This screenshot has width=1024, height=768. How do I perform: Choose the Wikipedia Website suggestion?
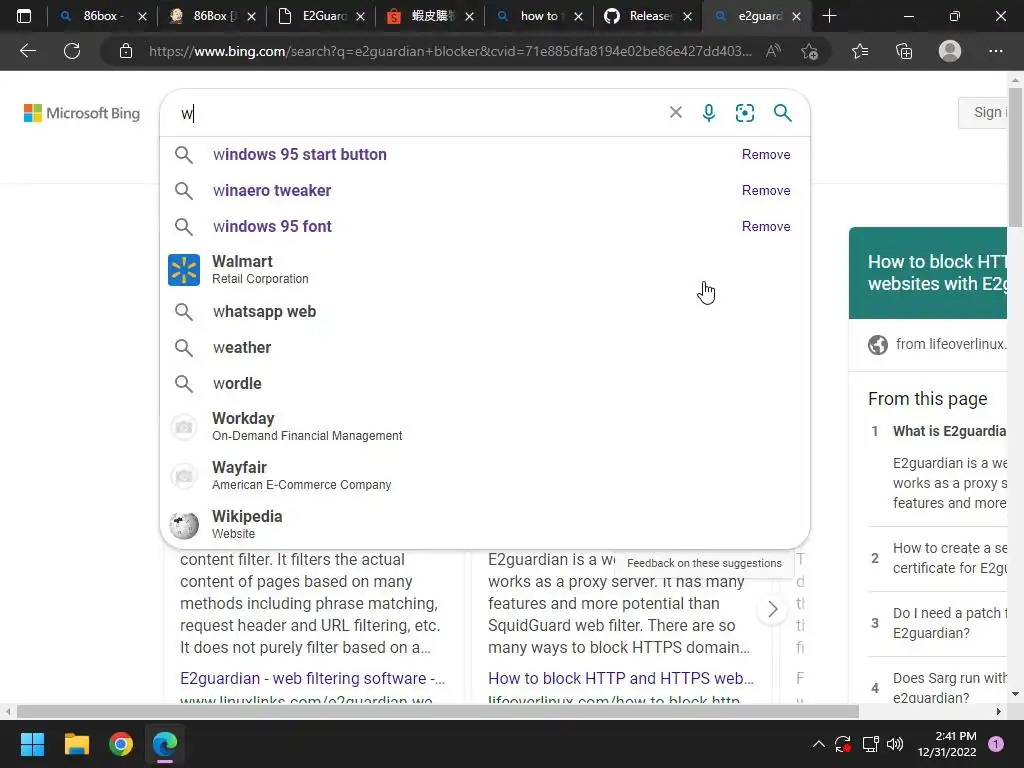485,524
